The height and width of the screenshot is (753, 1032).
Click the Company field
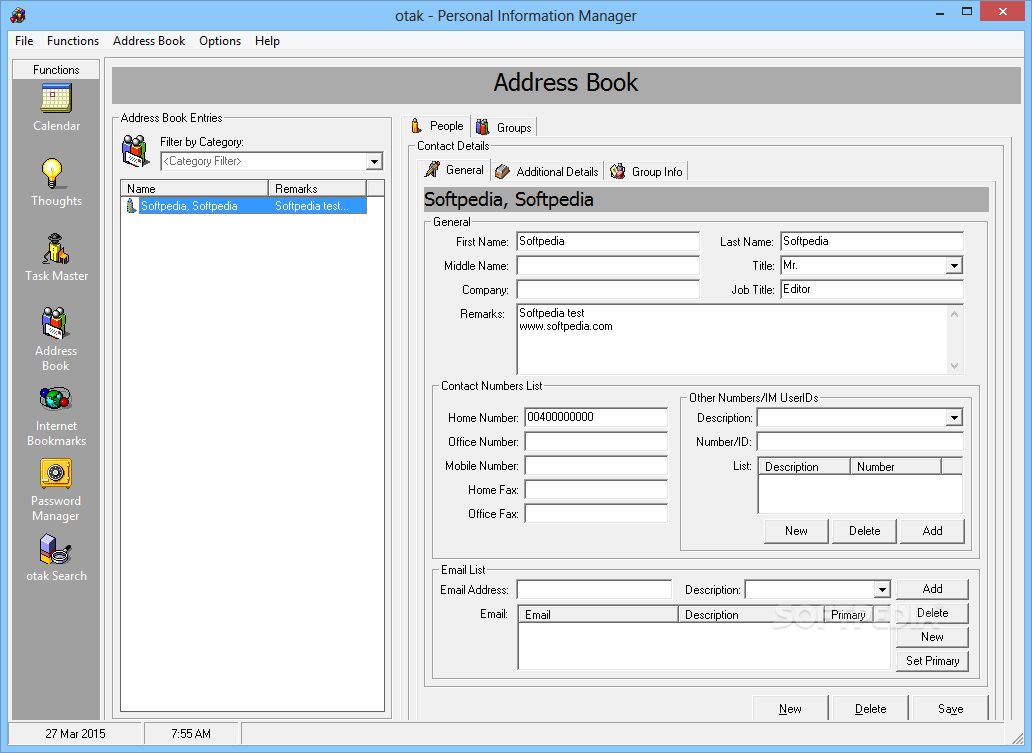[607, 289]
